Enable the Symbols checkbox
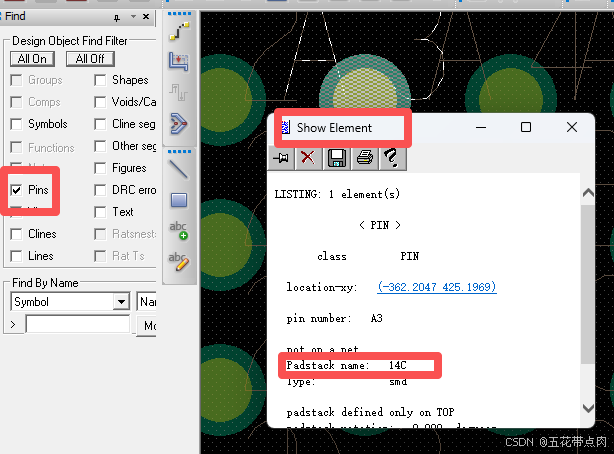This screenshot has width=614, height=454. 16,124
